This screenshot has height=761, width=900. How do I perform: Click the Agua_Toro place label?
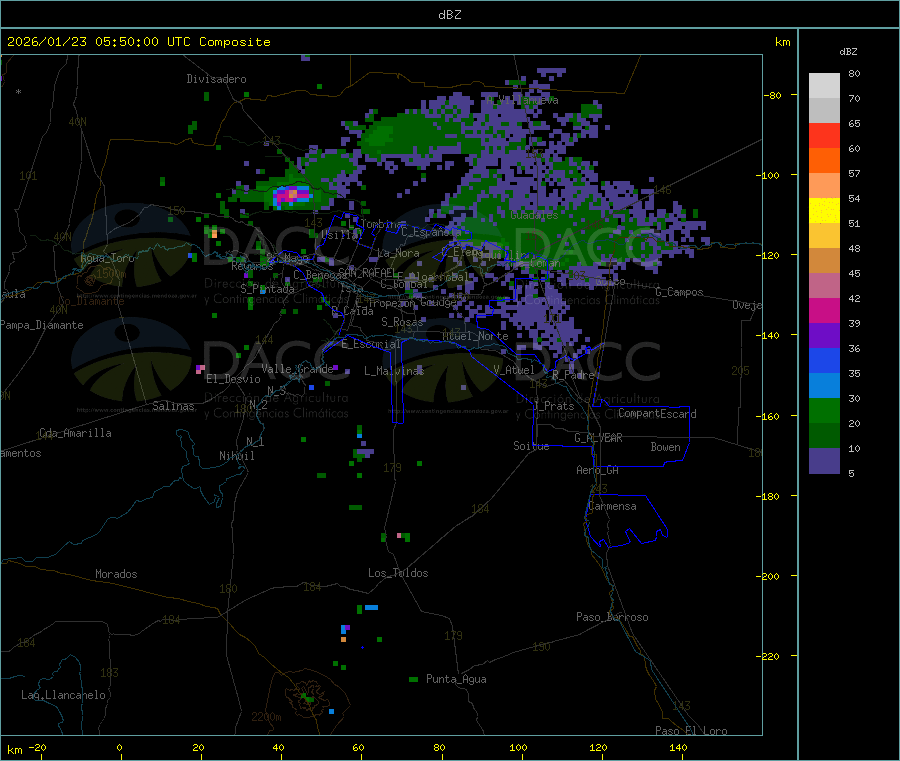tap(107, 258)
